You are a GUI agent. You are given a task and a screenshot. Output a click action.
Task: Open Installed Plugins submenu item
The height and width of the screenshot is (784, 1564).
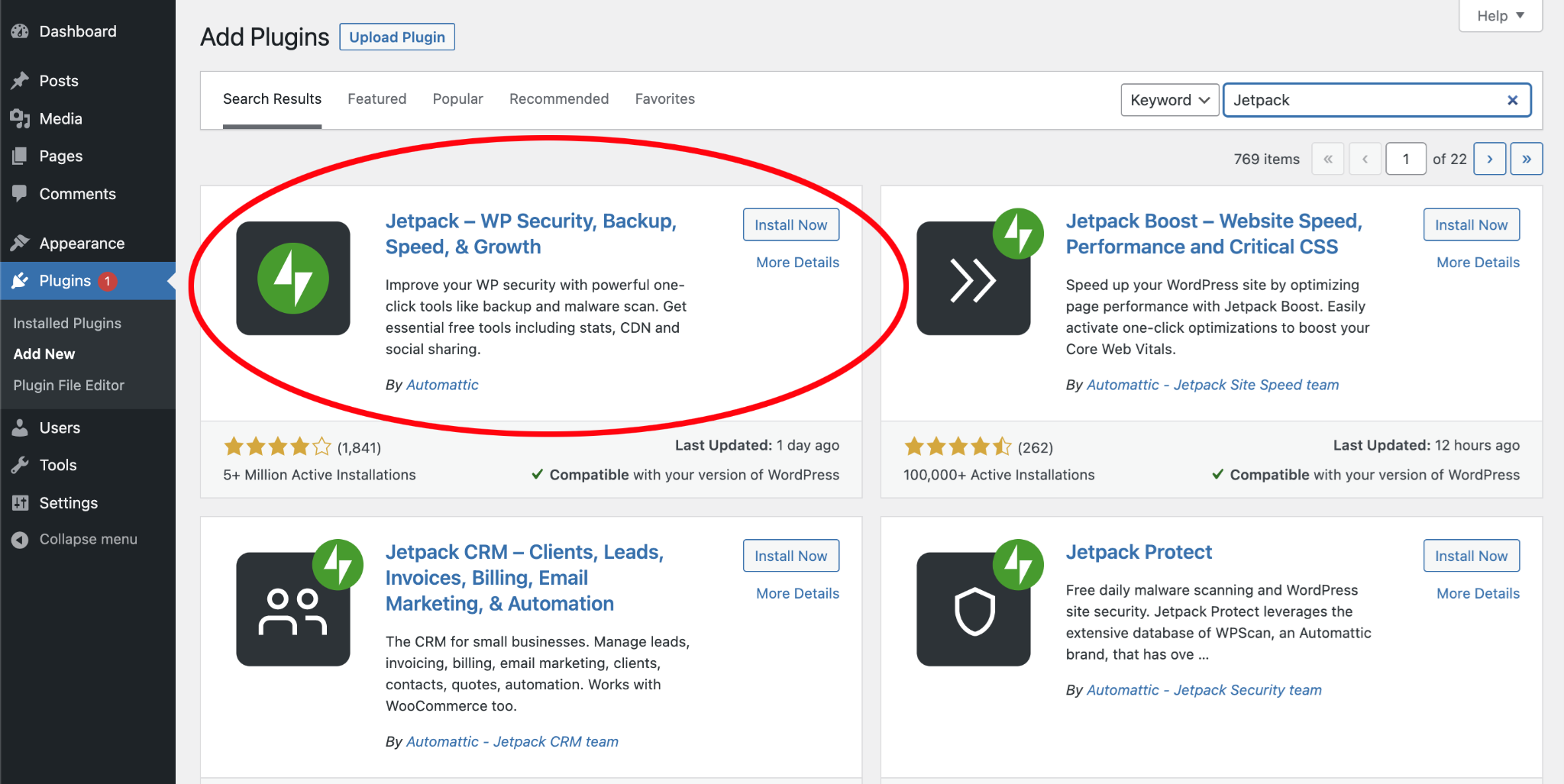[67, 323]
